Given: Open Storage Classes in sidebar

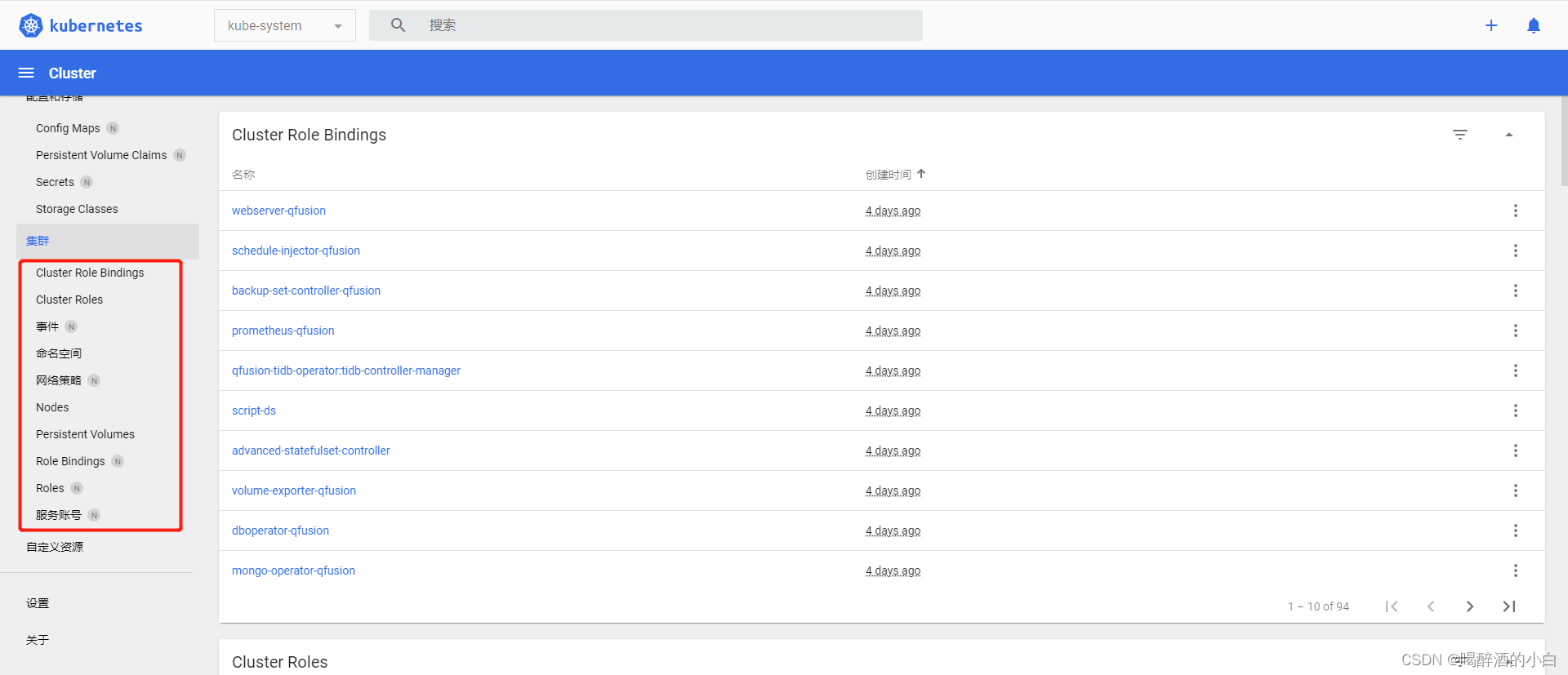Looking at the screenshot, I should pyautogui.click(x=77, y=209).
